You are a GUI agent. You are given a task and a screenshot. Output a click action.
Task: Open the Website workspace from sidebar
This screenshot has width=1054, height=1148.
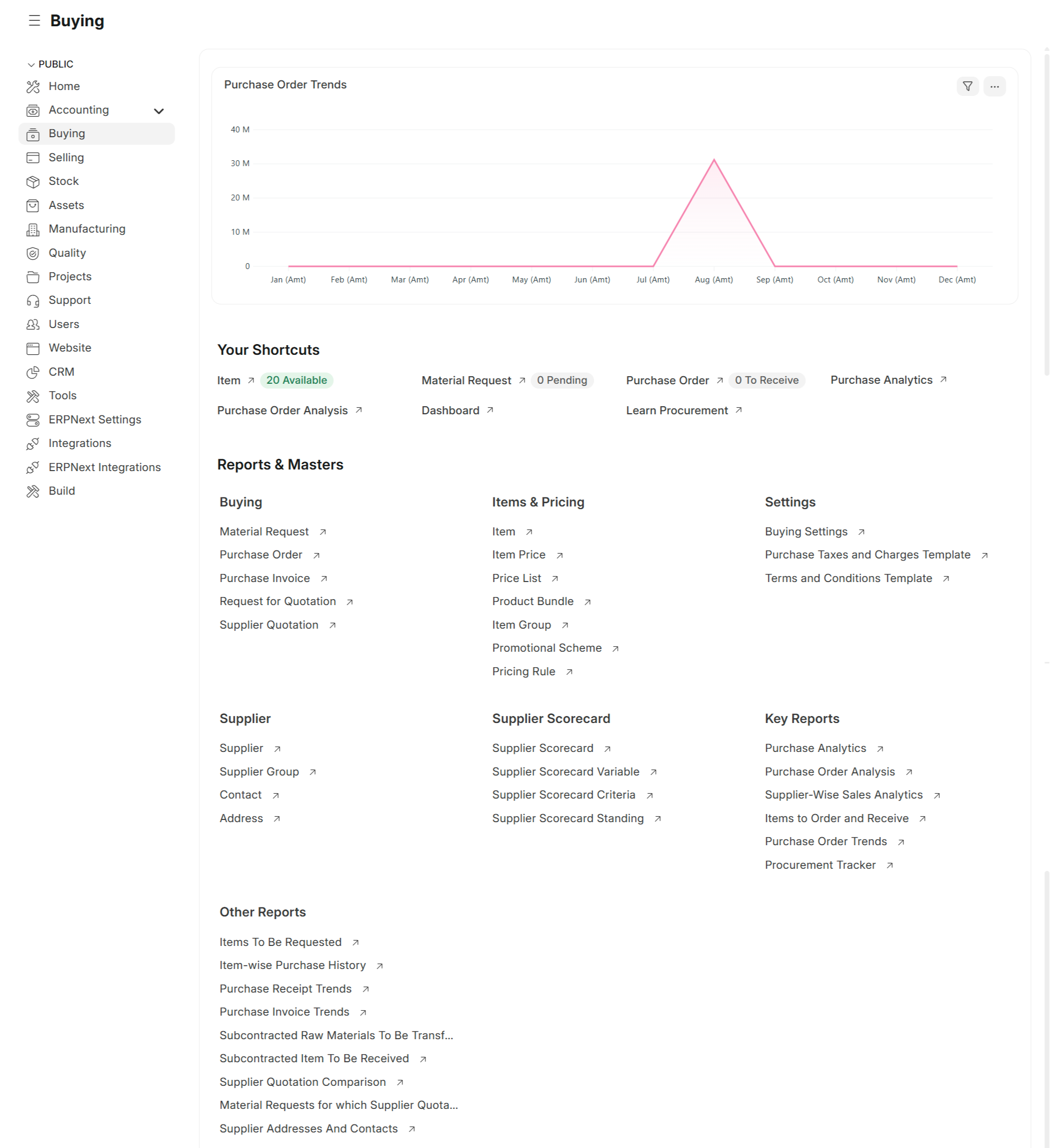[x=70, y=348]
